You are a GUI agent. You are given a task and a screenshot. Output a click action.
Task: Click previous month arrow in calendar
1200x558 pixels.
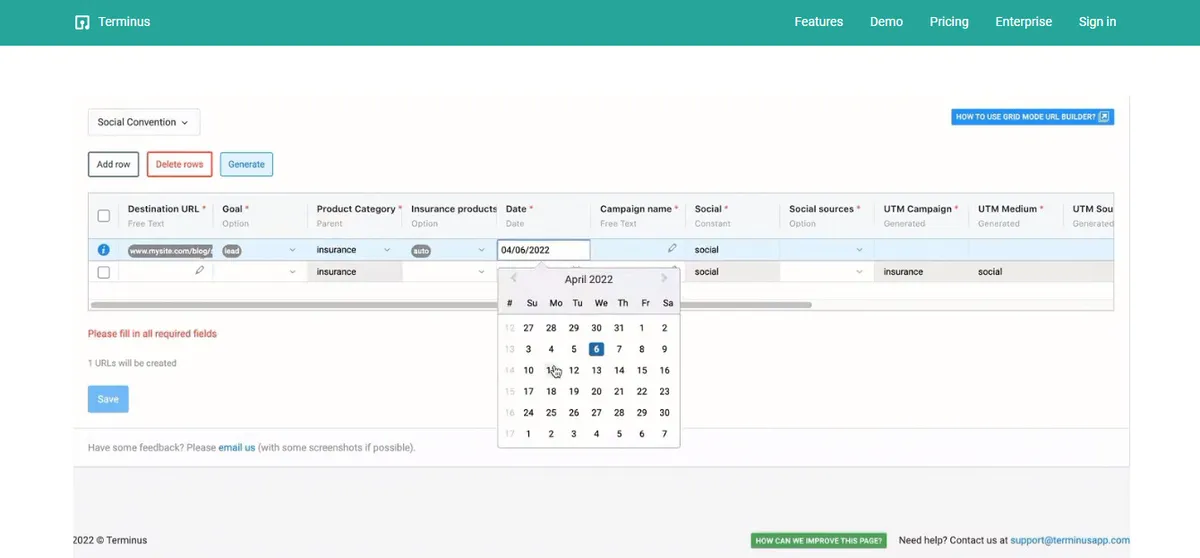click(514, 279)
